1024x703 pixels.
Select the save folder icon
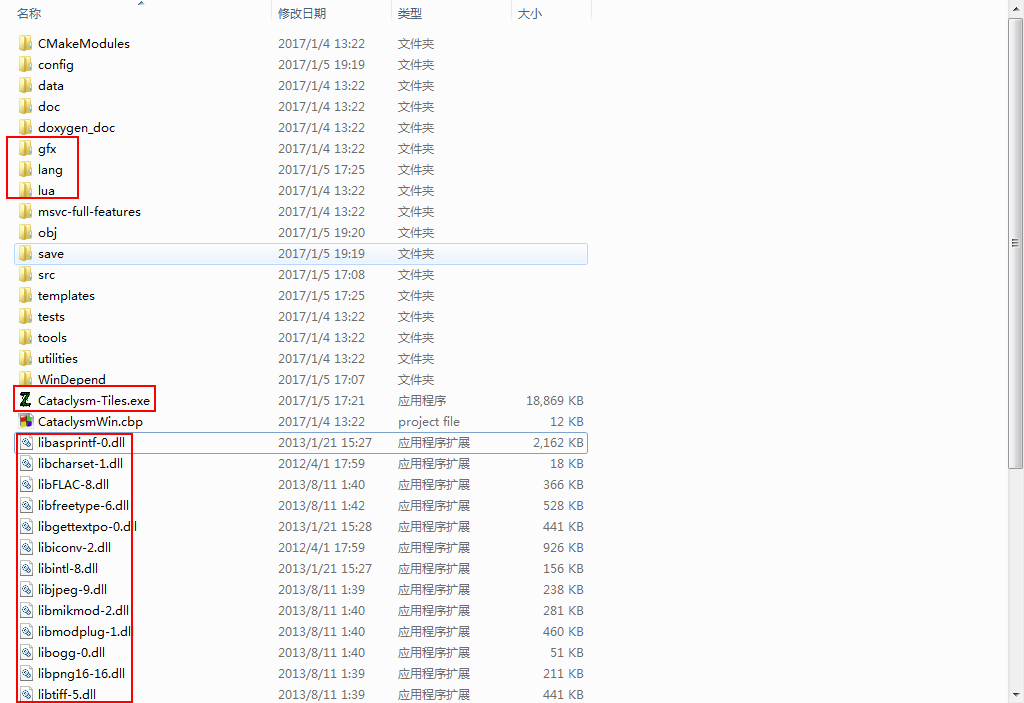(25, 253)
